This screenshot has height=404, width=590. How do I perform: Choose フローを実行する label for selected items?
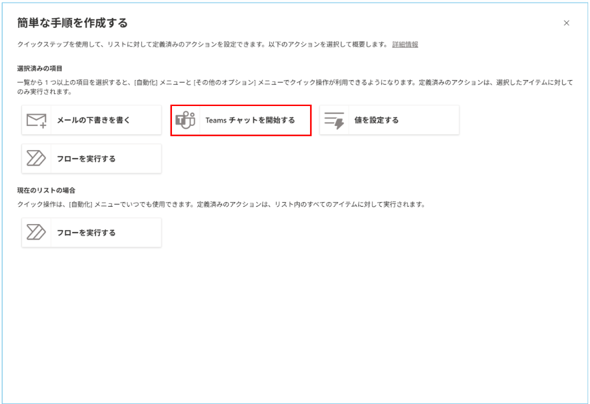pyautogui.click(x=86, y=159)
